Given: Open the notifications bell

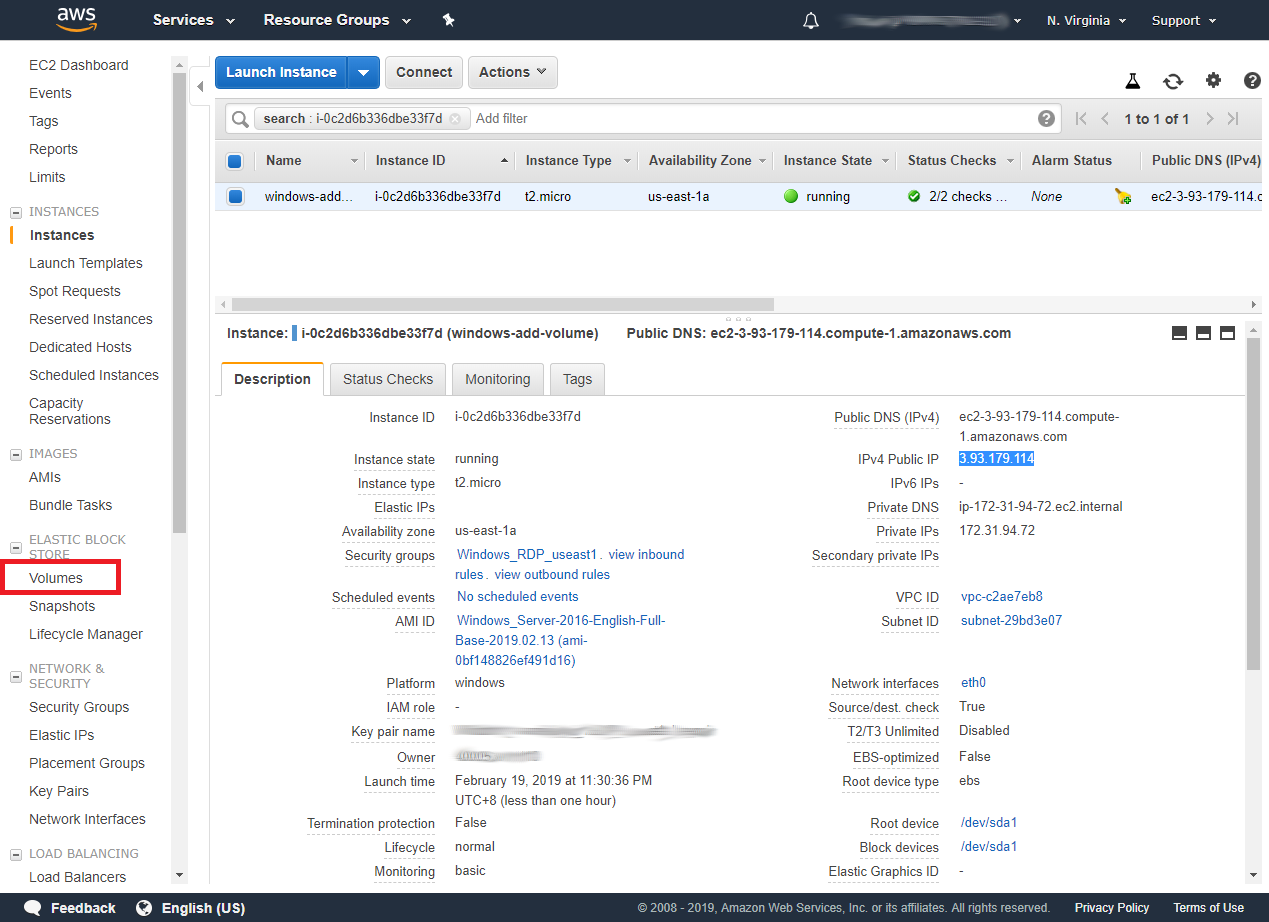Looking at the screenshot, I should [810, 19].
